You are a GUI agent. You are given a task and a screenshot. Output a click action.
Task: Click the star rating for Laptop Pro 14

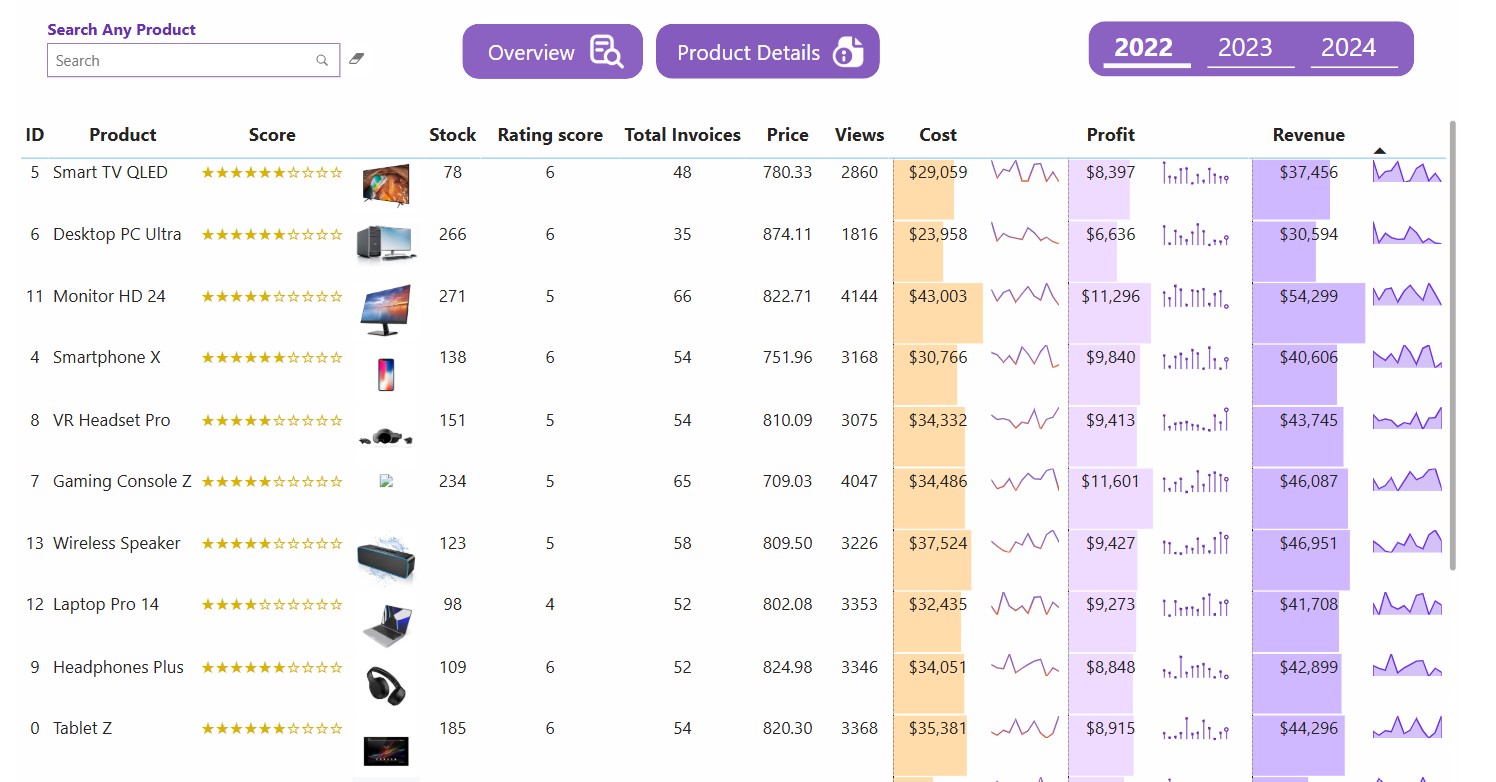272,605
